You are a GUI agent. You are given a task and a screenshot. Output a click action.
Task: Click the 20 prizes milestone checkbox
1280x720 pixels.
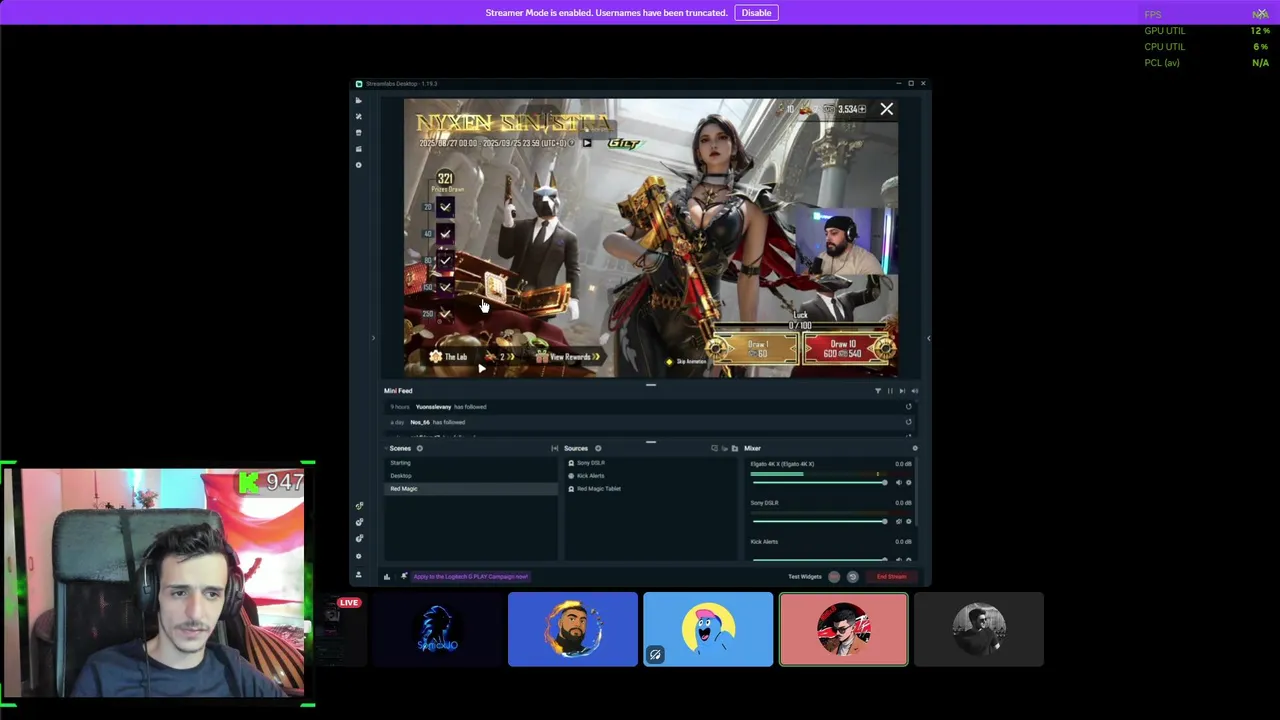click(445, 207)
